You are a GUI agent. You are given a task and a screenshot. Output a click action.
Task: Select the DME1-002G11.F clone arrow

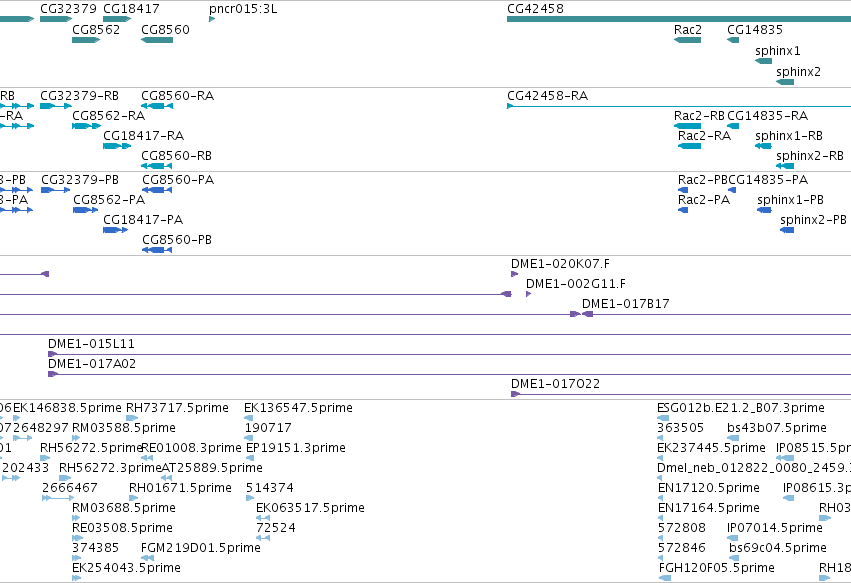529,294
